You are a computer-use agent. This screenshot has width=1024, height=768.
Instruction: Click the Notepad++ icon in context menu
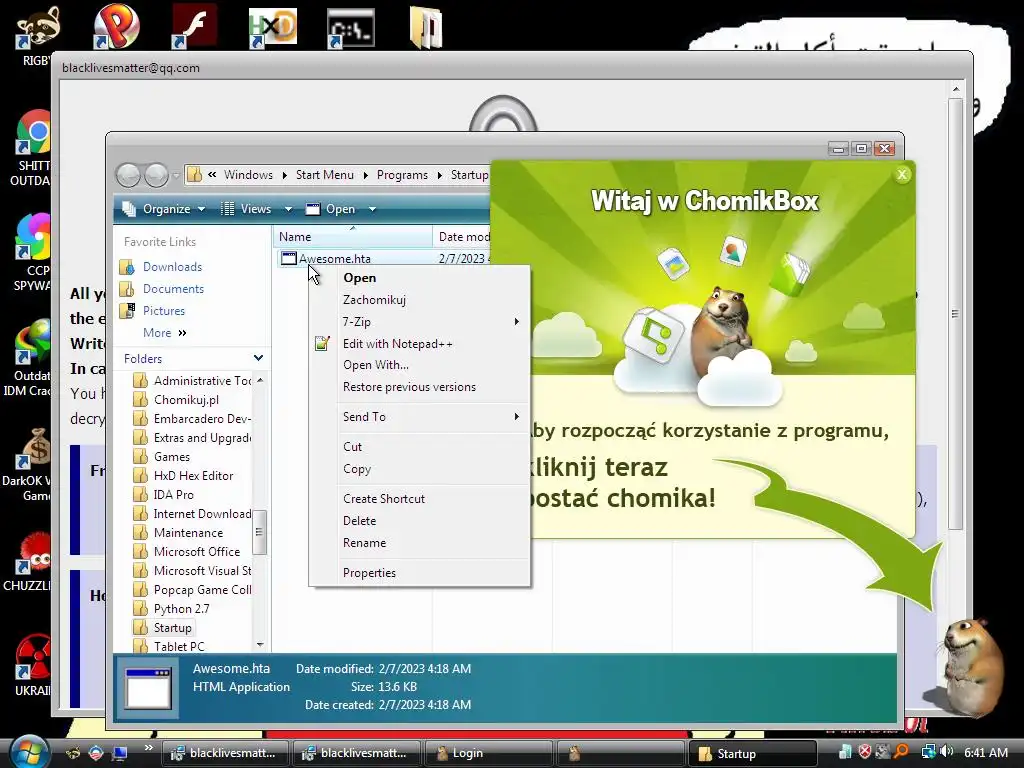322,344
